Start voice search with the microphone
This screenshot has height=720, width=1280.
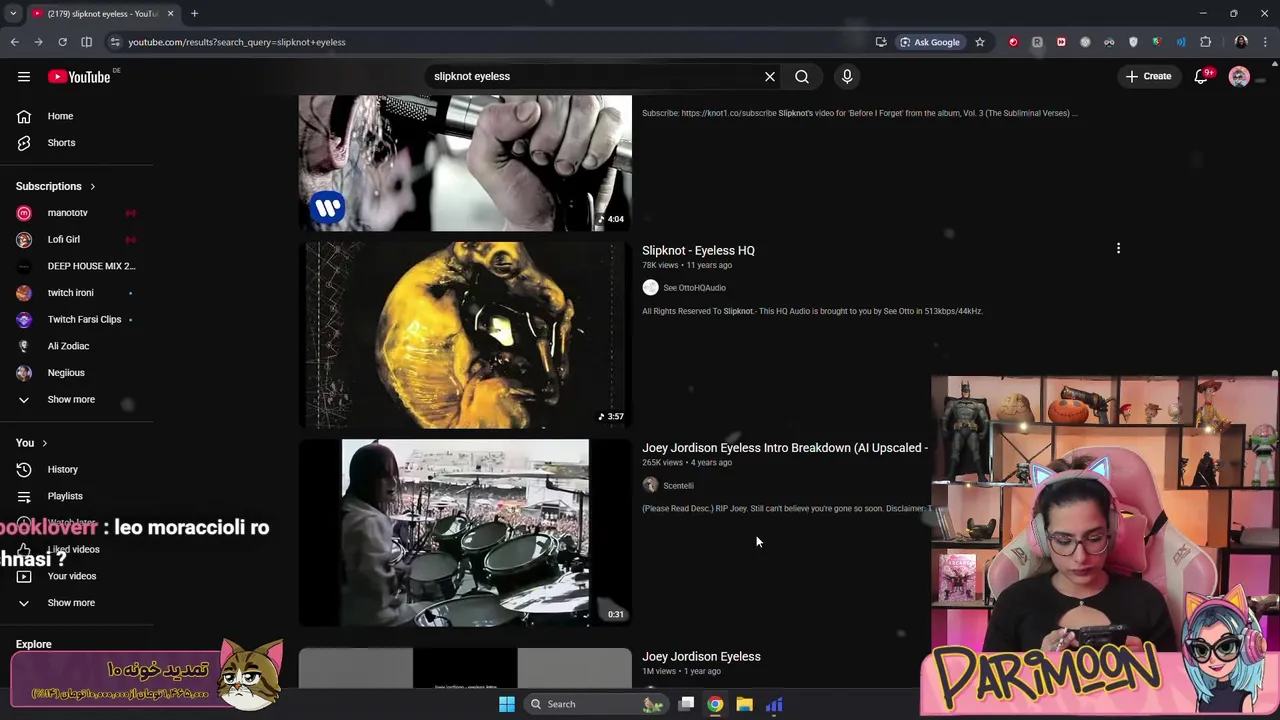tap(847, 76)
